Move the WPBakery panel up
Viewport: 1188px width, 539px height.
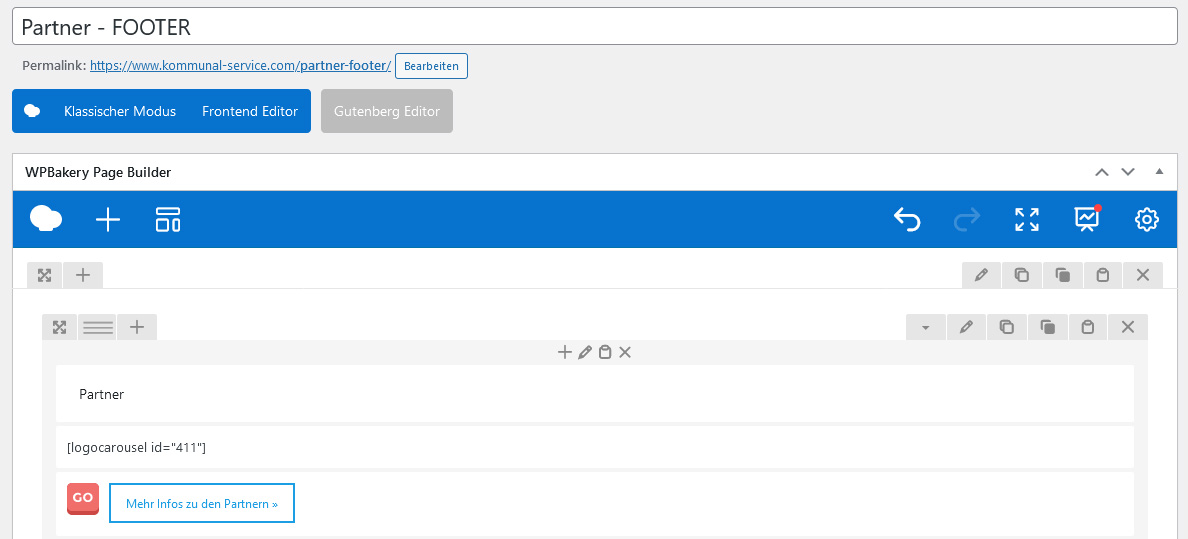[1102, 172]
